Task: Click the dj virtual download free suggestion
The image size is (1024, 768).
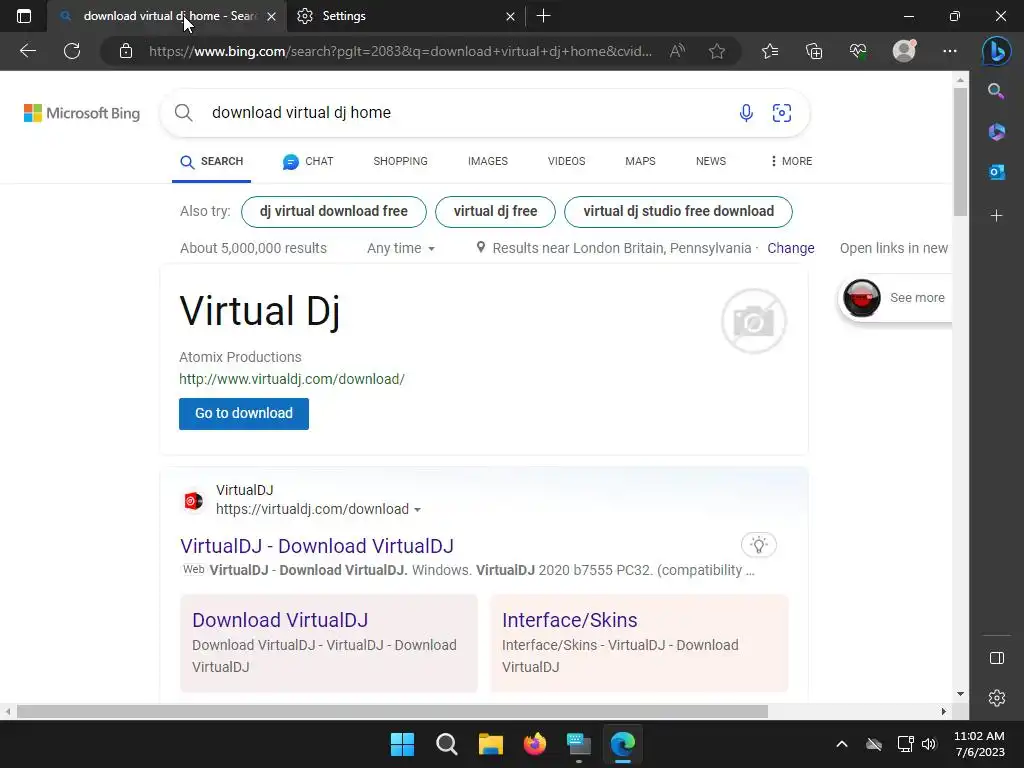Action: (x=334, y=212)
